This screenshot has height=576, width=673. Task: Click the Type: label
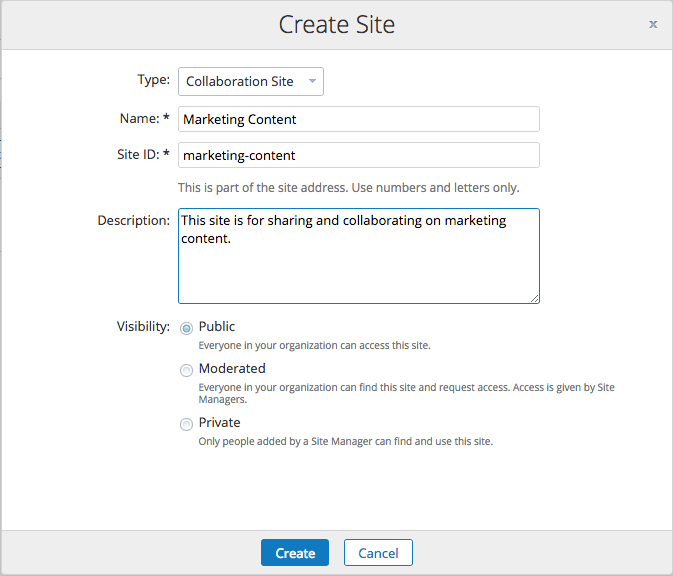point(154,80)
